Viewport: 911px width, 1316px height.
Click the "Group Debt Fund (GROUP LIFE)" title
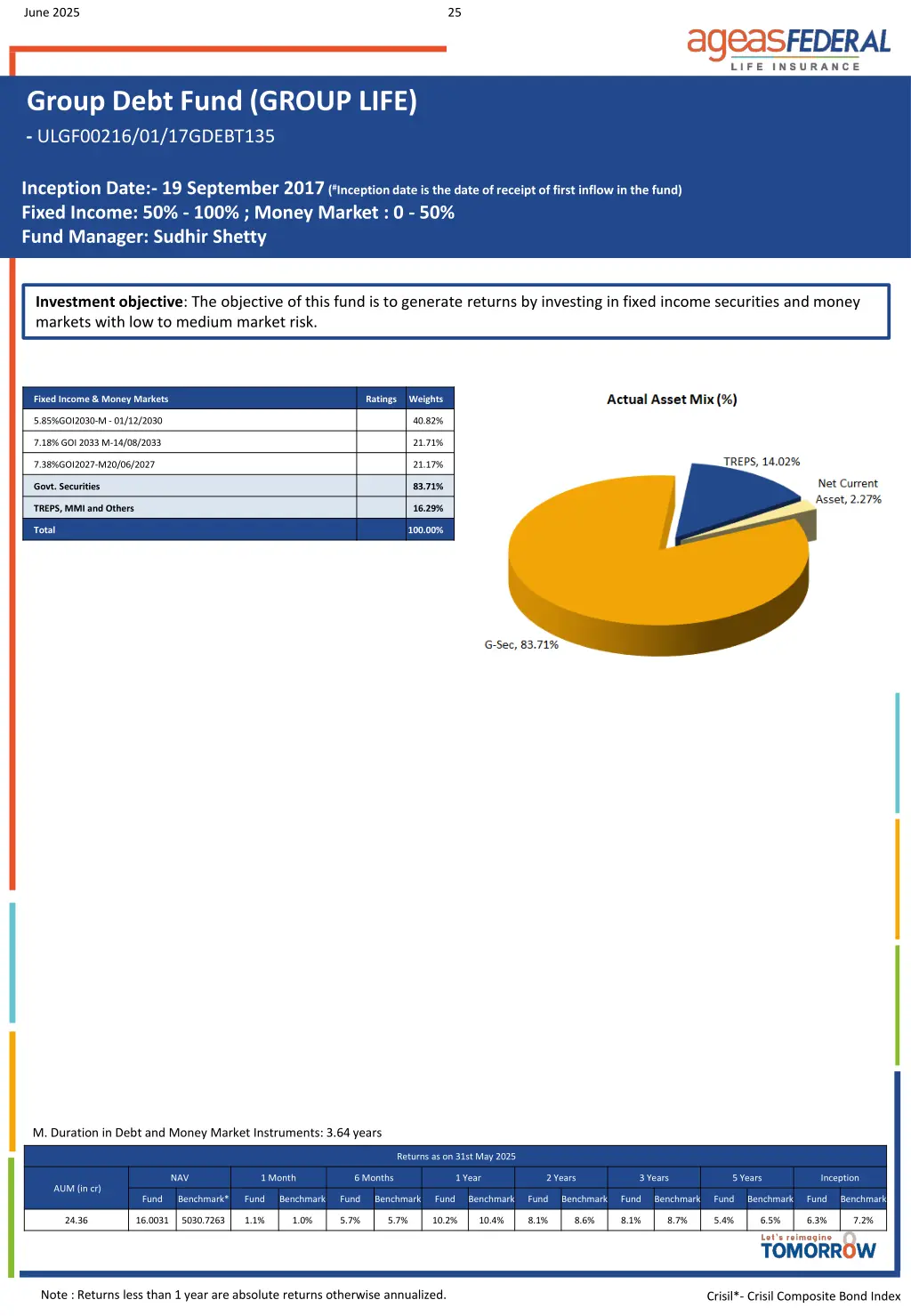222,101
